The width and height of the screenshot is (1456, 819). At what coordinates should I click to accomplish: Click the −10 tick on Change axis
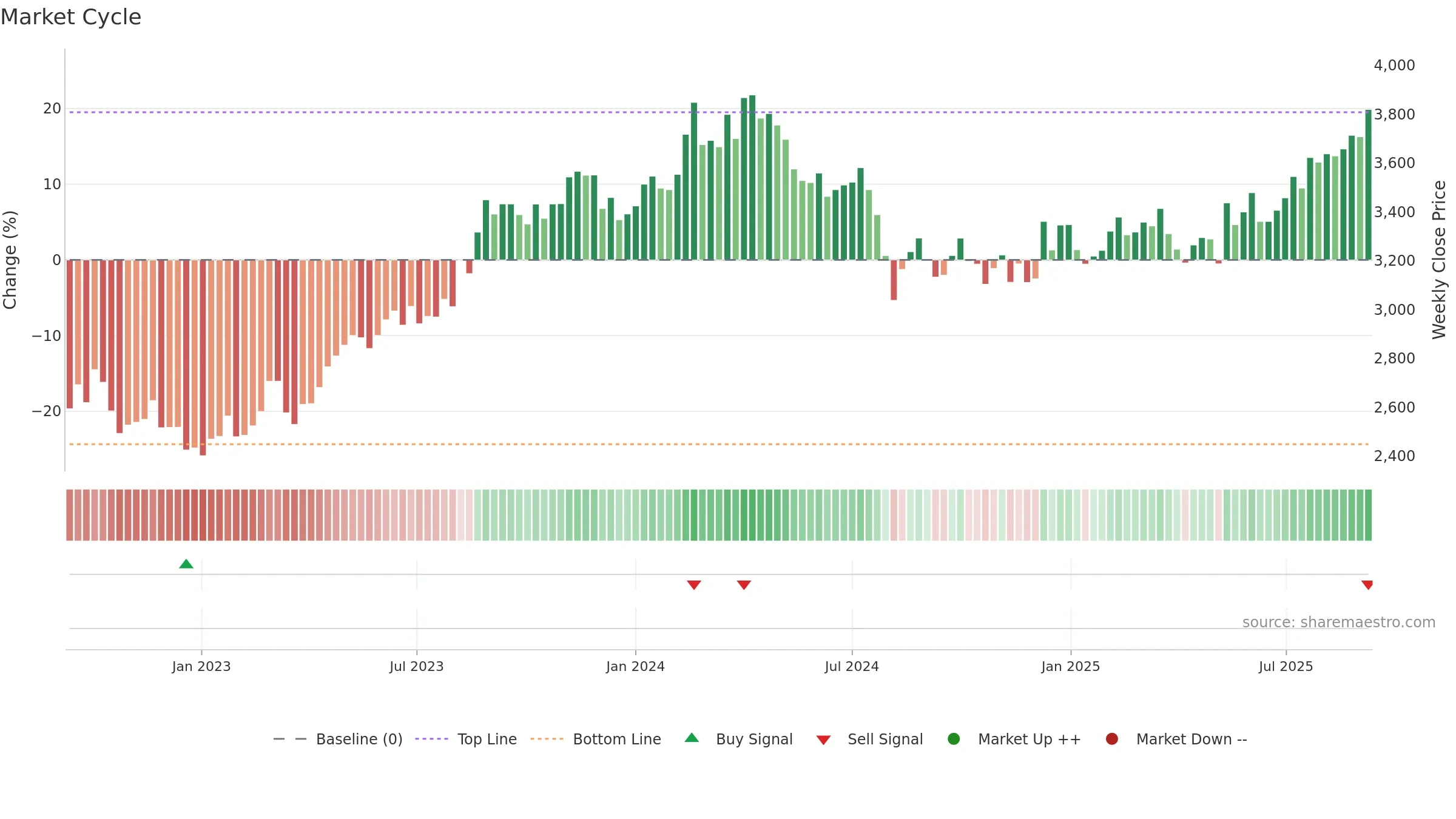point(47,336)
